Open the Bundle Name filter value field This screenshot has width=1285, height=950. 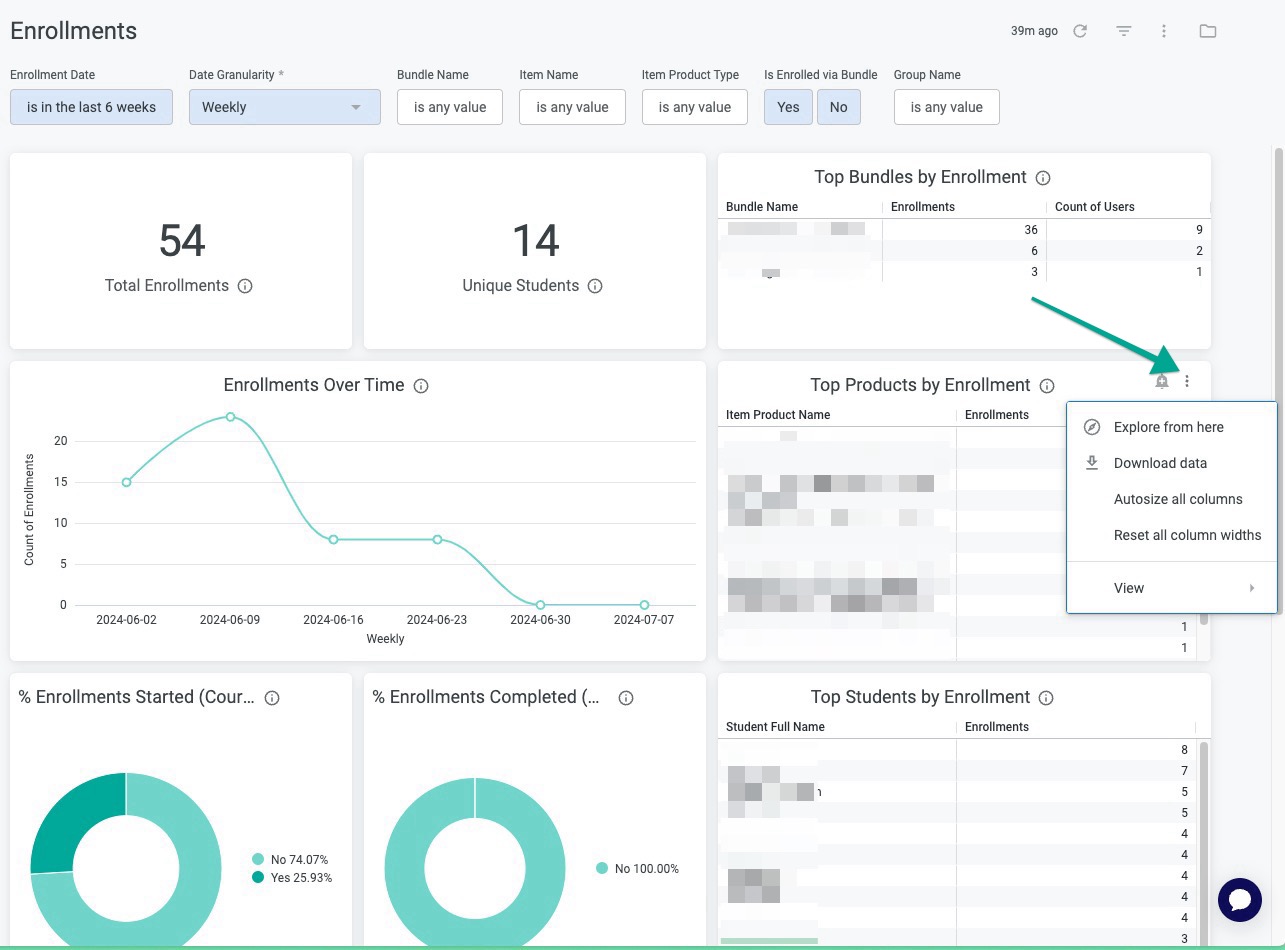(449, 106)
